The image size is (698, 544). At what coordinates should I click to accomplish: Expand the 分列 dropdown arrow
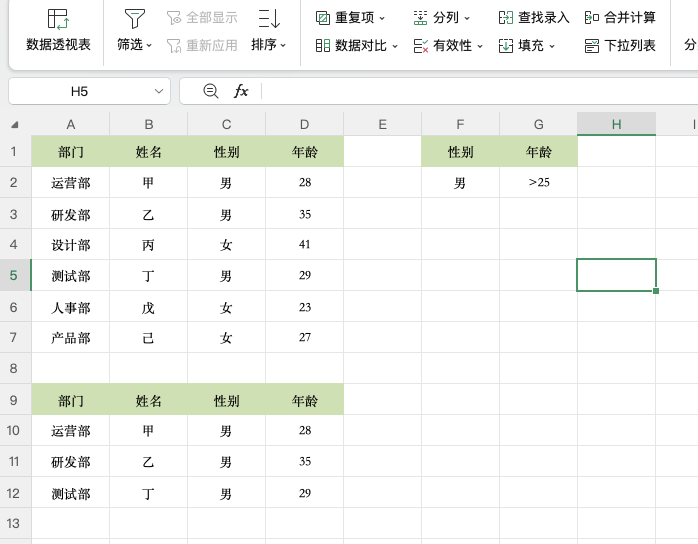point(467,18)
